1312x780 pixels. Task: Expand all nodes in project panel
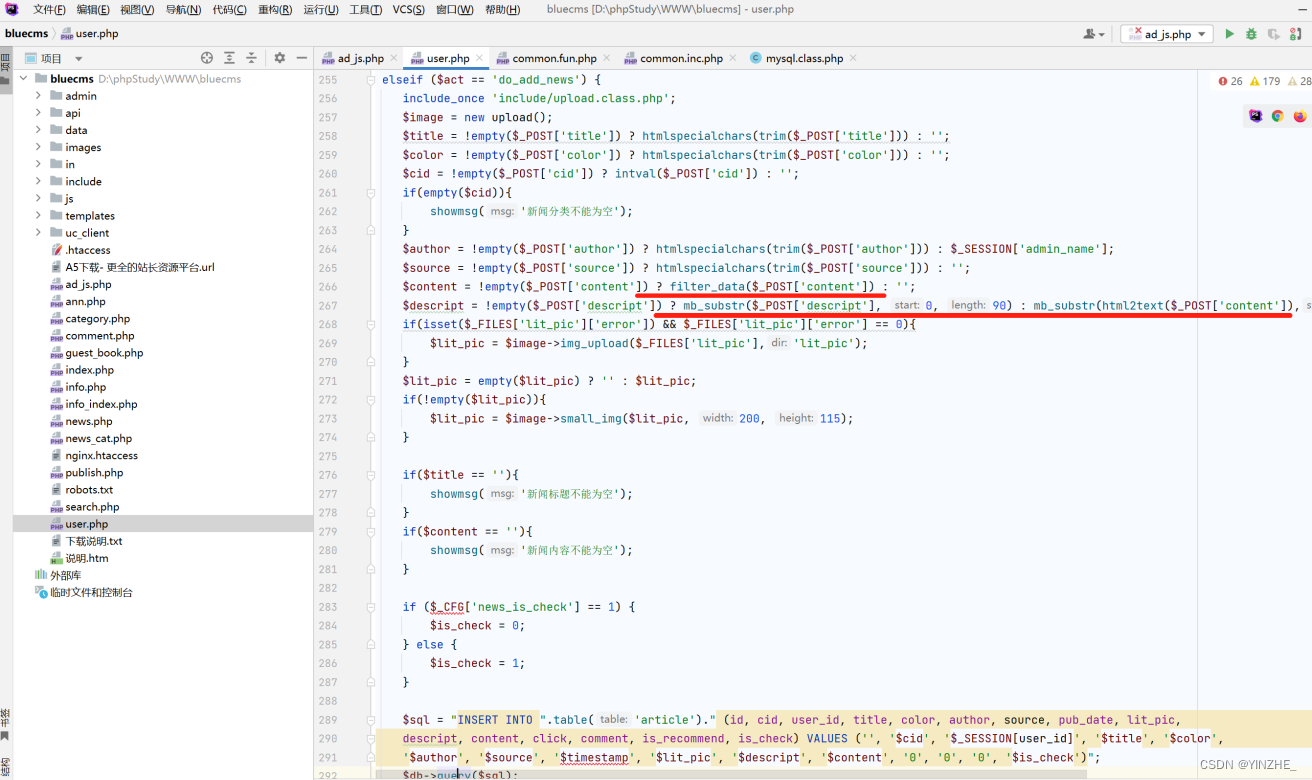click(x=229, y=58)
